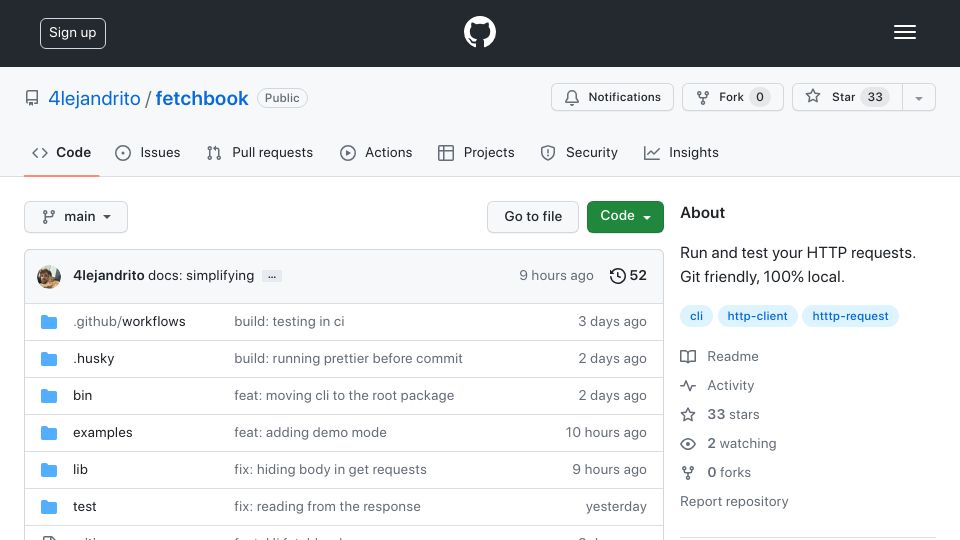The image size is (960, 540).
Task: Open the http-client topic tag
Action: tap(757, 316)
